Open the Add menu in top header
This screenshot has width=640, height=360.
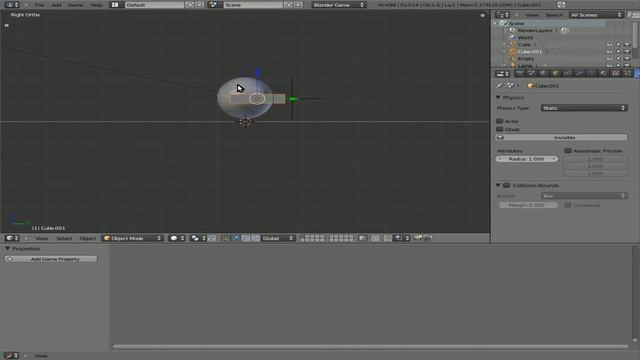(x=56, y=5)
